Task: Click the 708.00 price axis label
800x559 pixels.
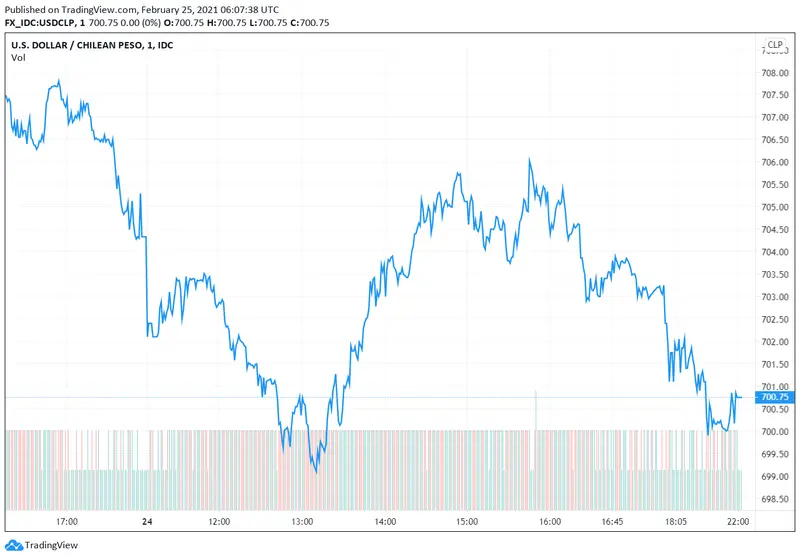Action: (x=775, y=73)
